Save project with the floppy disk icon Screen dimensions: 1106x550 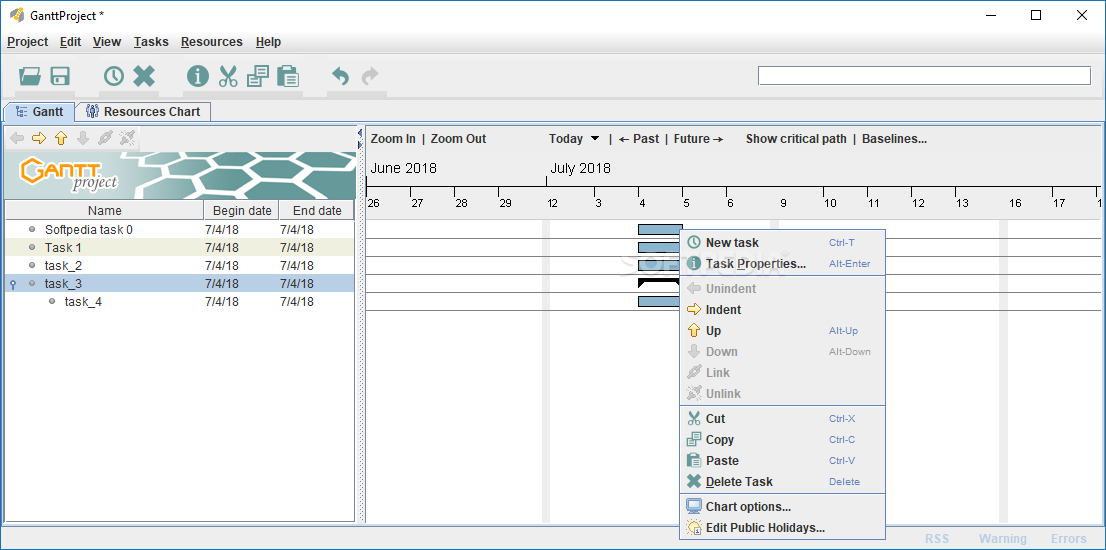pos(60,76)
